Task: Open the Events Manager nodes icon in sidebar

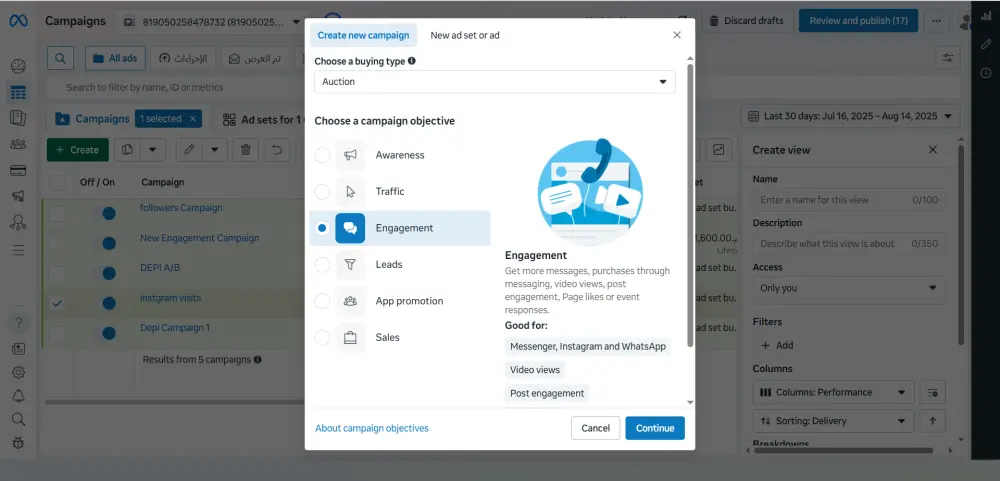Action: coord(18,223)
